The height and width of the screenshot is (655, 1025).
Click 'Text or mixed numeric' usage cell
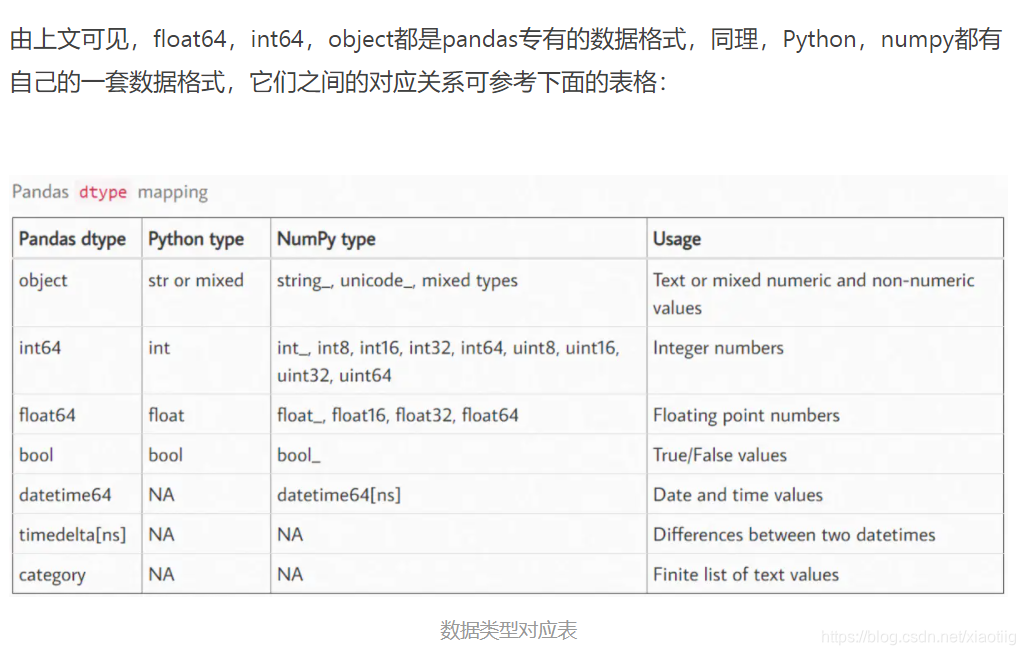[825, 294]
